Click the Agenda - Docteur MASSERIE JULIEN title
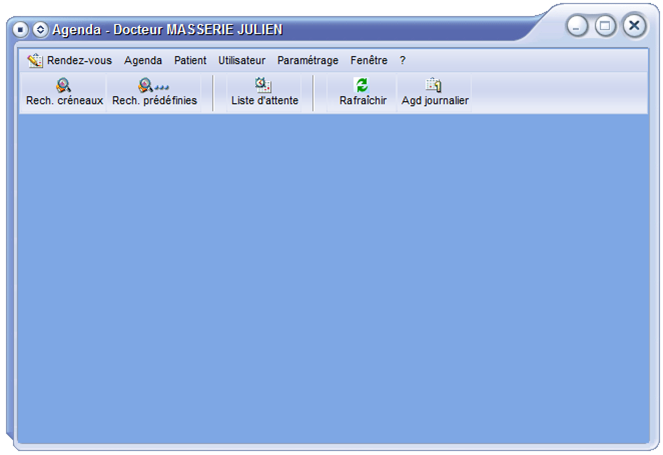Image resolution: width=663 pixels, height=455 pixels. point(167,30)
